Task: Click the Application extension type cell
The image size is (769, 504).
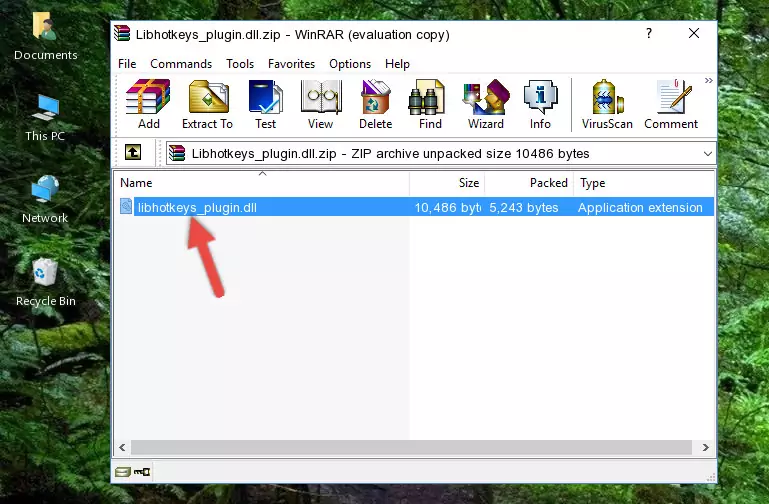Action: click(640, 207)
